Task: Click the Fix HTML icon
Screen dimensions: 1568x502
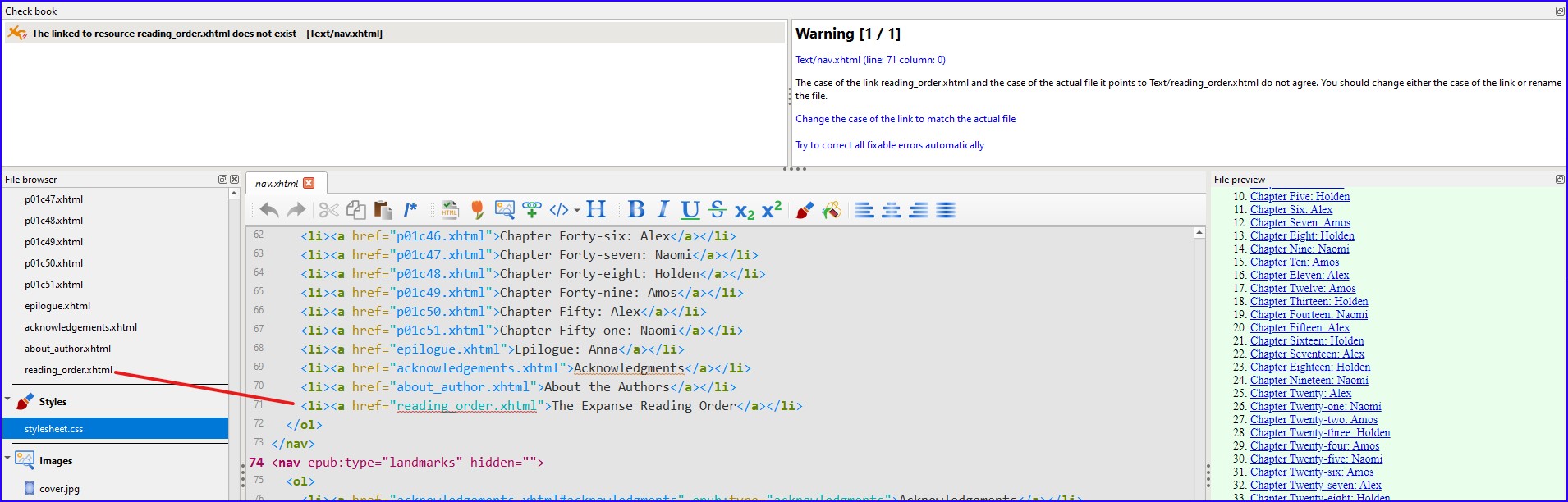Action: [x=450, y=210]
